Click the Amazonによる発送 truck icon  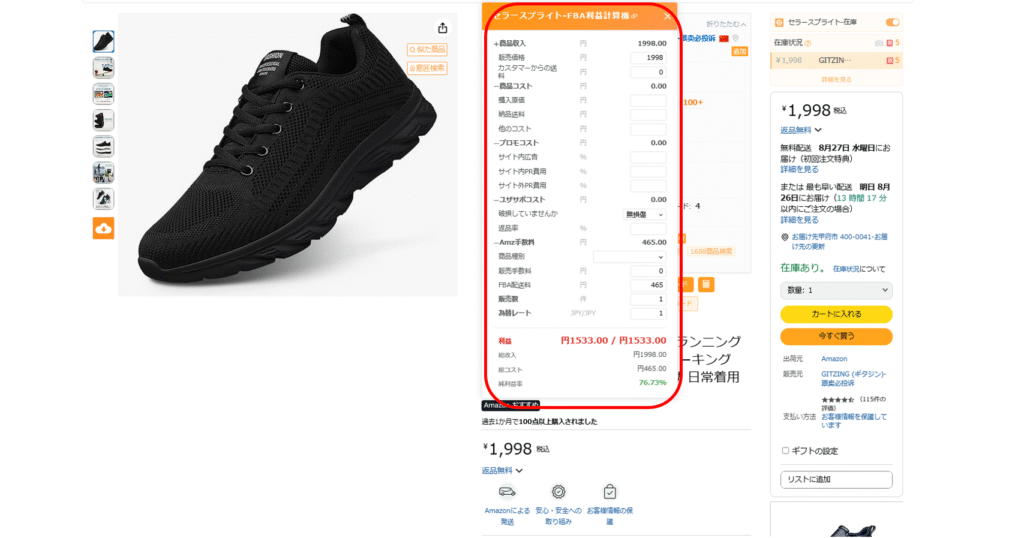pyautogui.click(x=507, y=492)
